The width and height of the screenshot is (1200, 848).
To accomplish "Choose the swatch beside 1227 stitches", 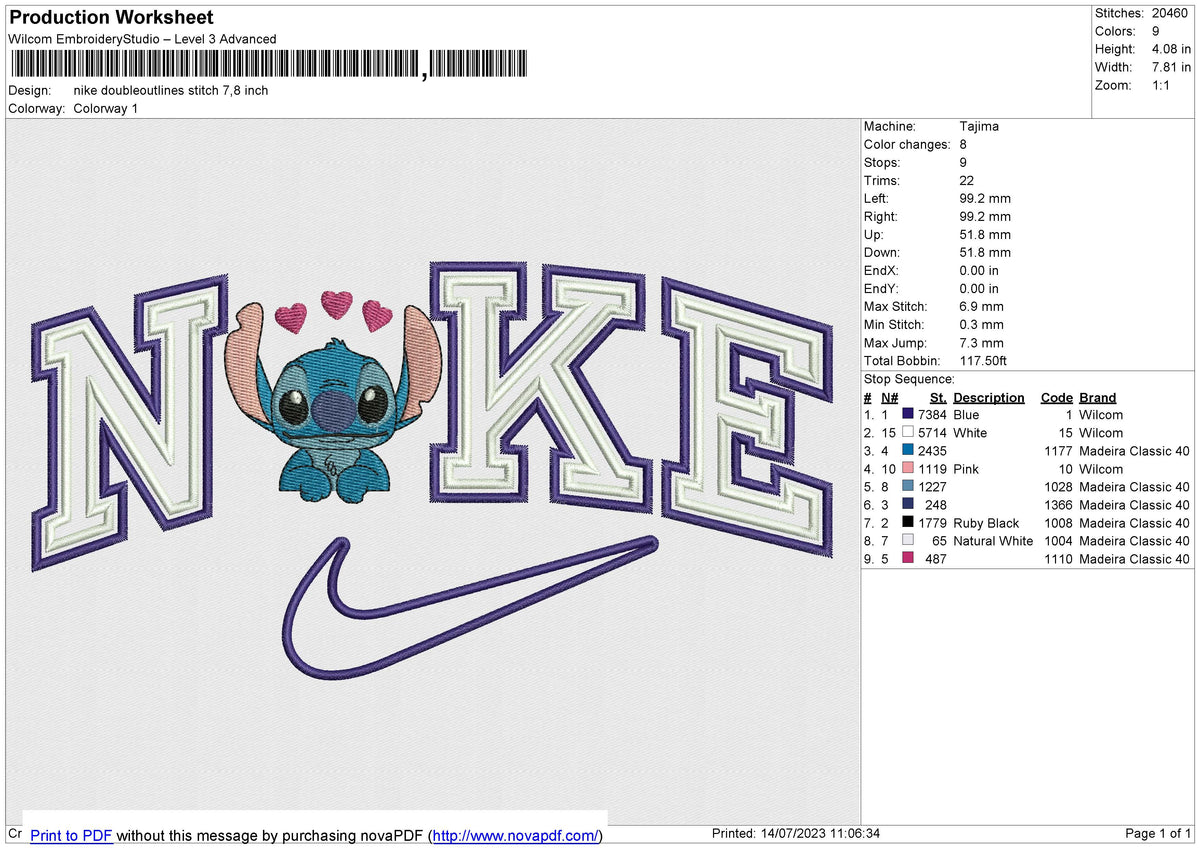I will pyautogui.click(x=908, y=487).
